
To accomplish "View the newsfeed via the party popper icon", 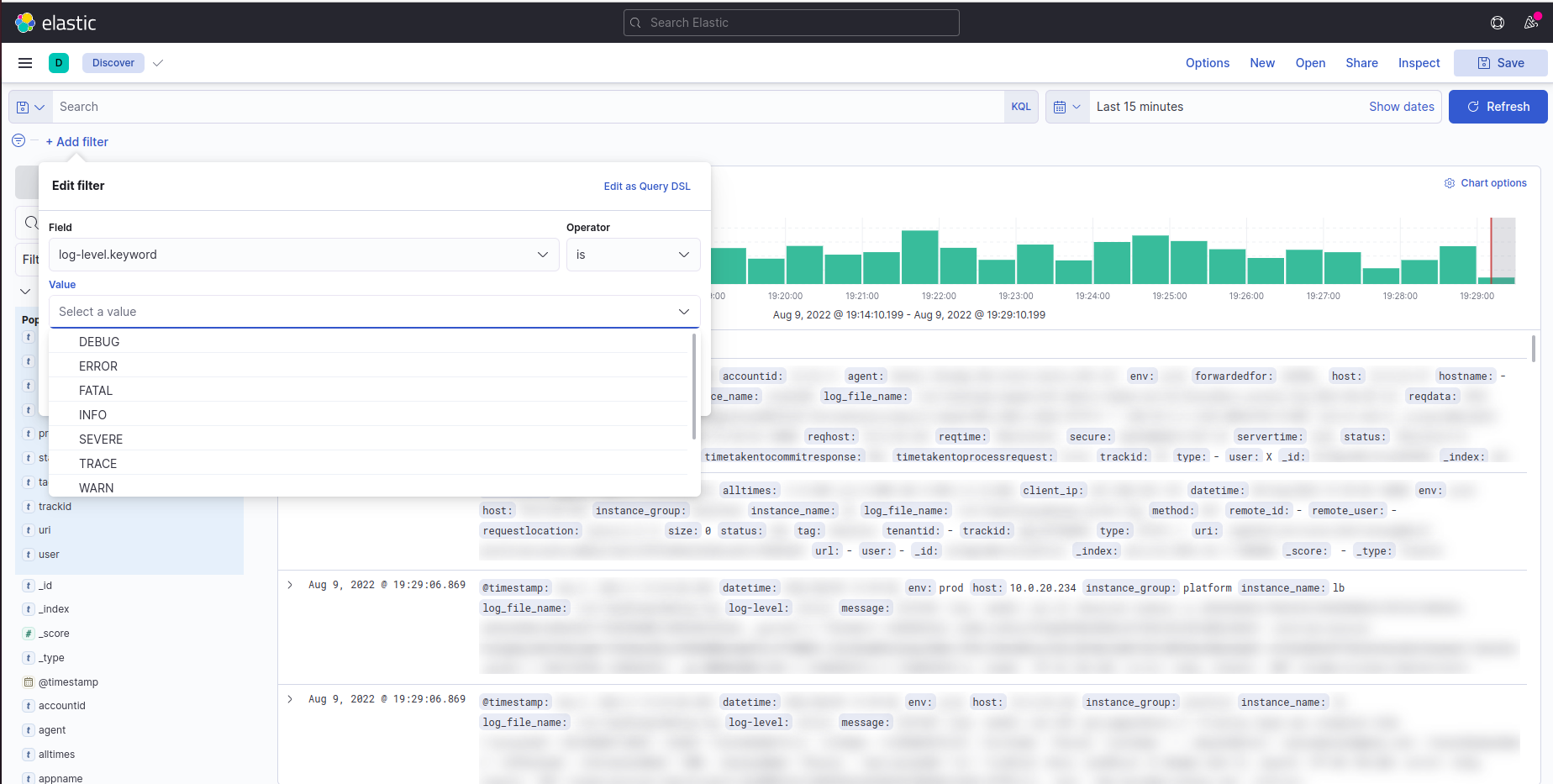I will pos(1532,23).
